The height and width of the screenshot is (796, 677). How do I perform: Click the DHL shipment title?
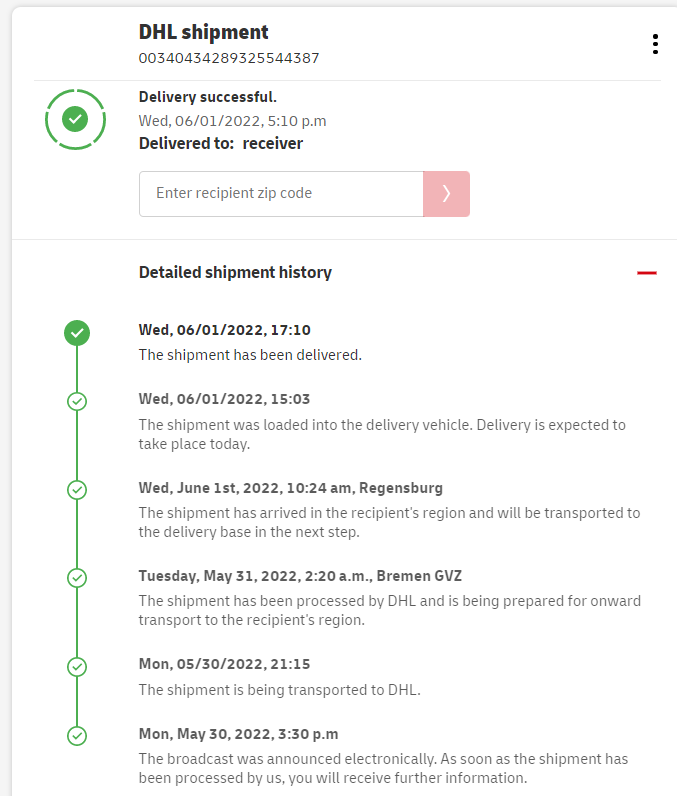click(204, 32)
